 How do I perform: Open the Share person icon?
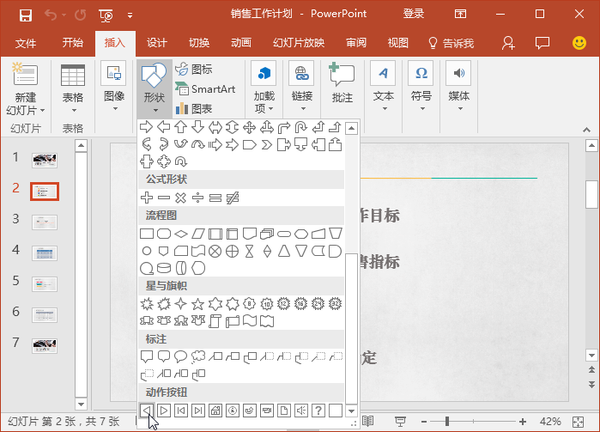[x=508, y=43]
